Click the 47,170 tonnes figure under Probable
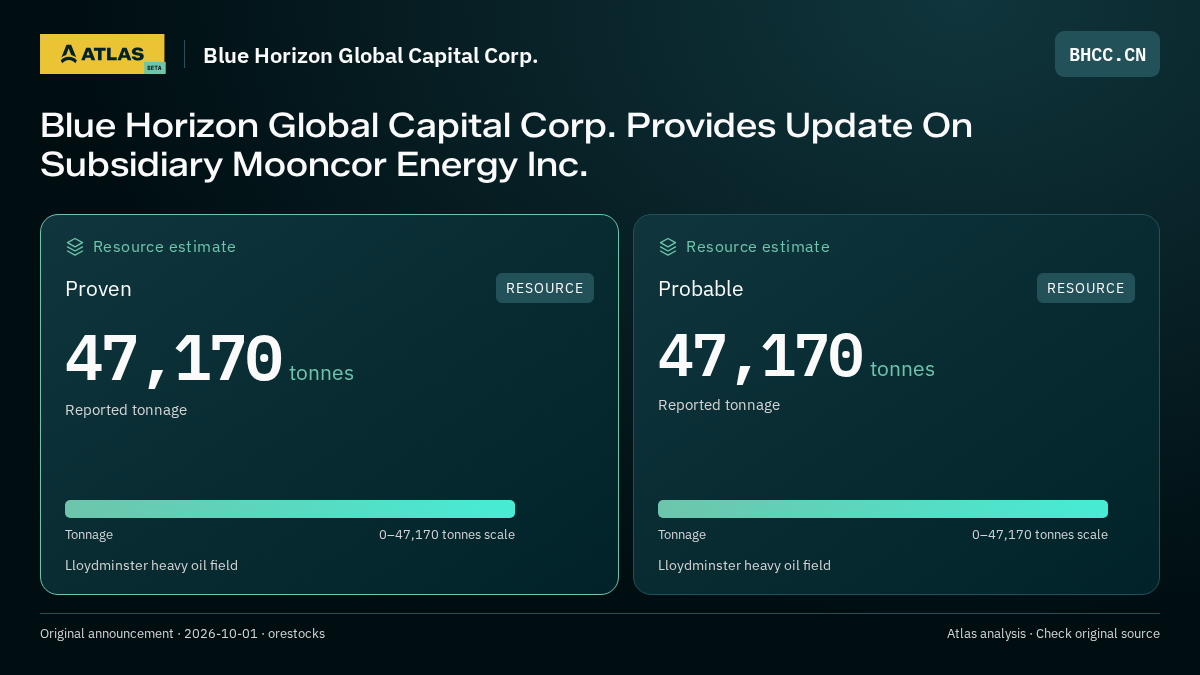 click(x=796, y=356)
